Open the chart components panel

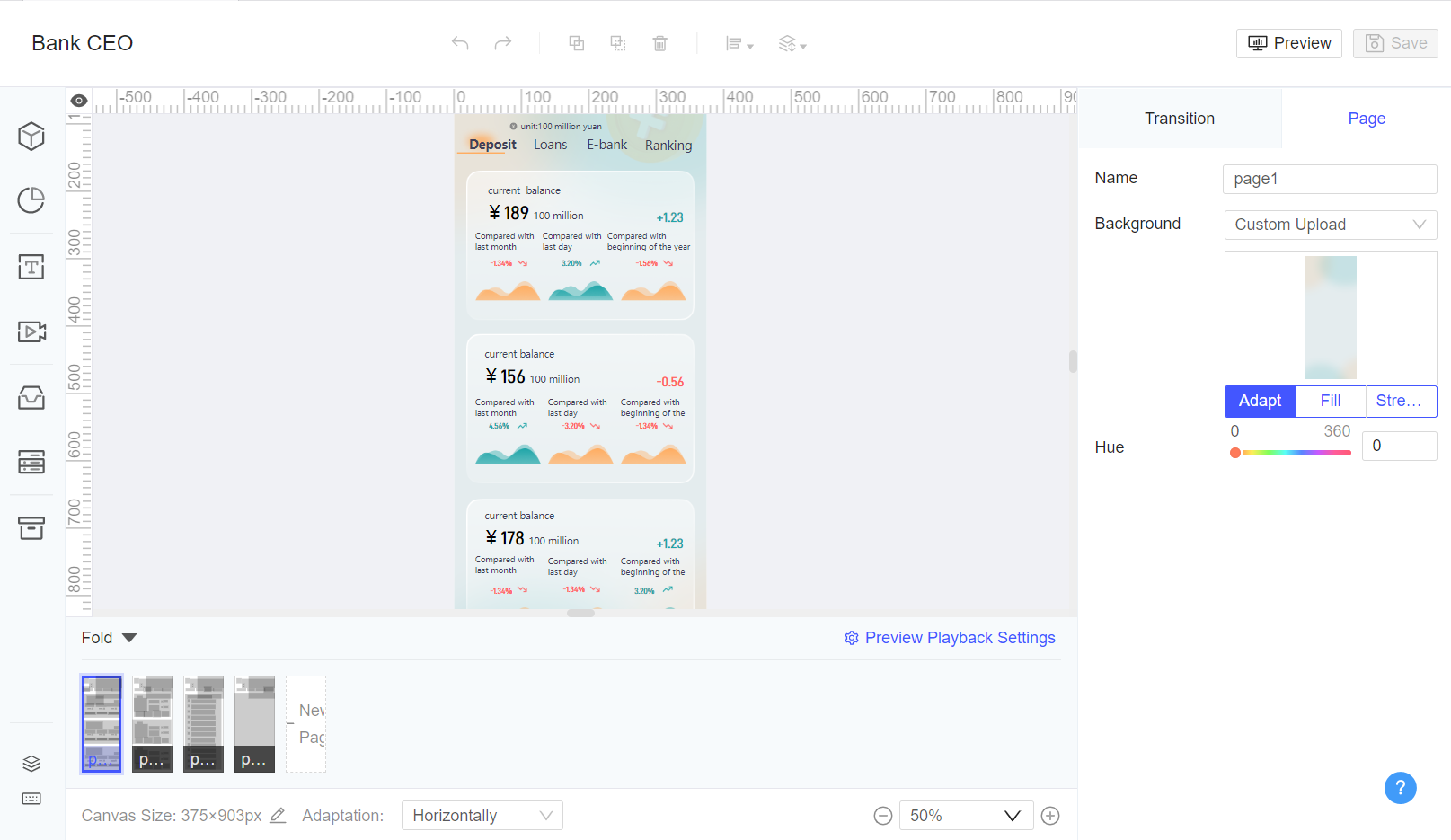[x=31, y=201]
